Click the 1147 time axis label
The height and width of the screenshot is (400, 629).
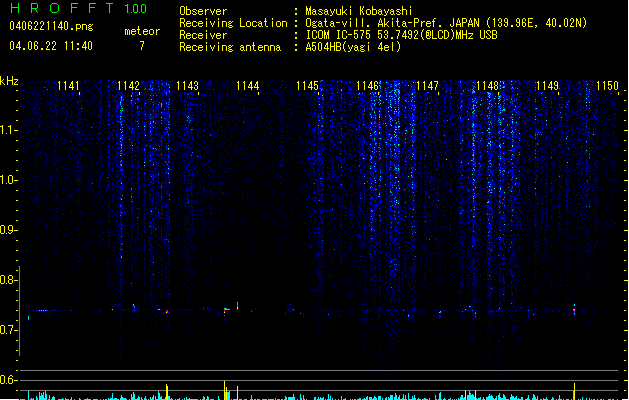point(428,86)
